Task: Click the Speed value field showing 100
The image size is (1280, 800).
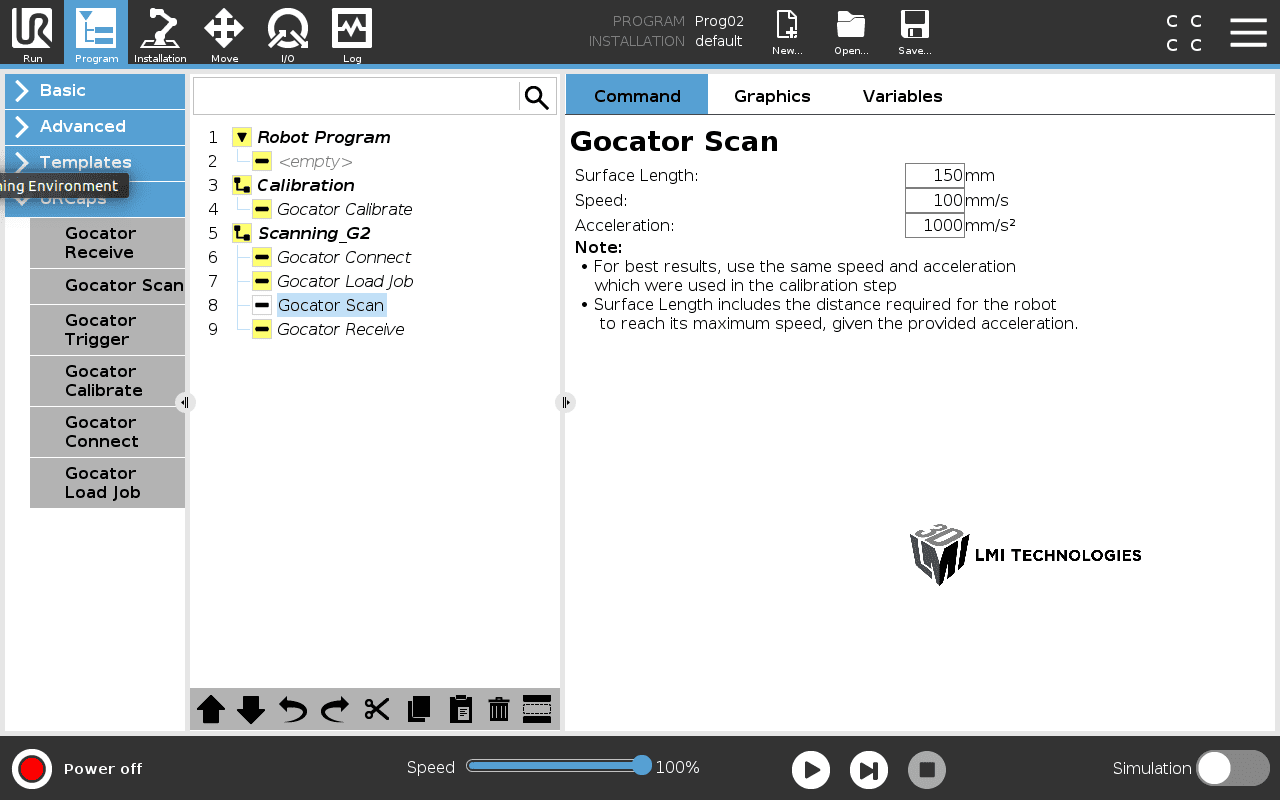Action: [x=935, y=201]
